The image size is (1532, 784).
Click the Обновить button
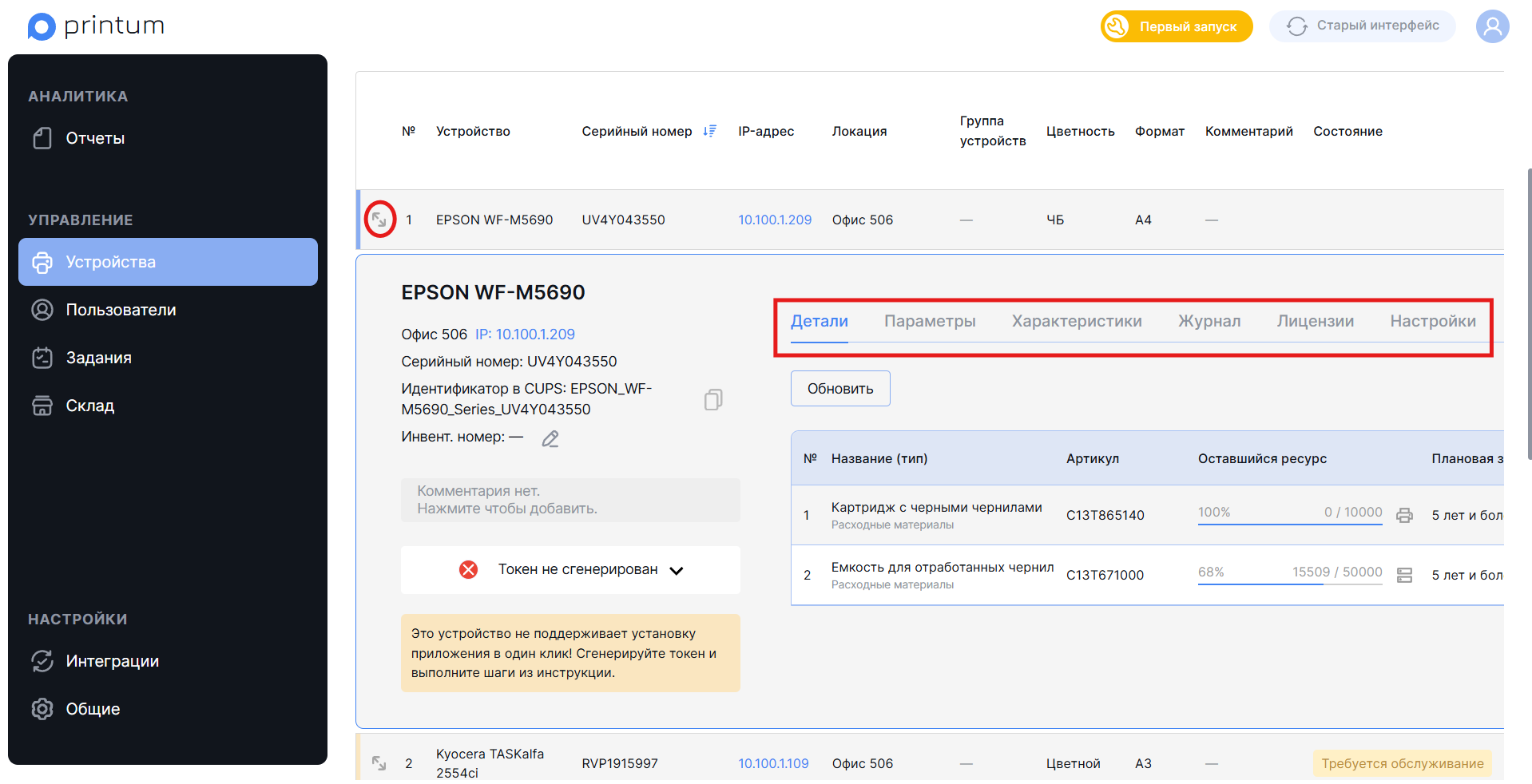[840, 389]
